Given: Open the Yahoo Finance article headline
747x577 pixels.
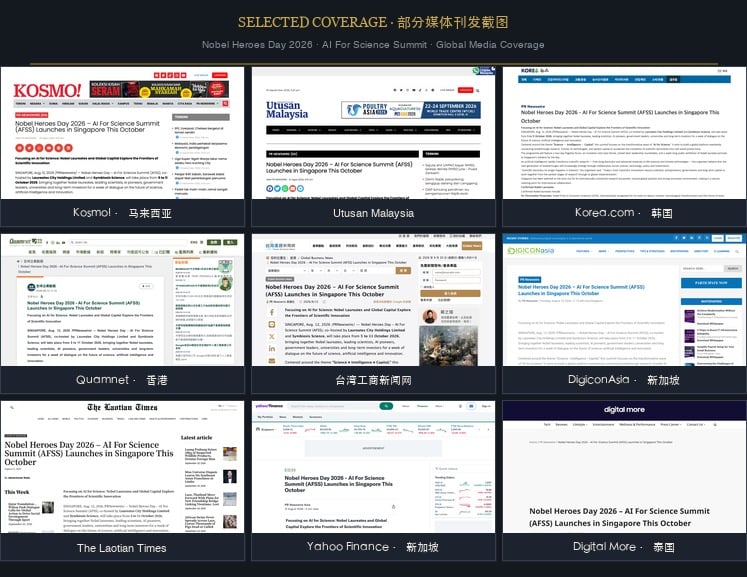Looking at the screenshot, I should click(338, 484).
